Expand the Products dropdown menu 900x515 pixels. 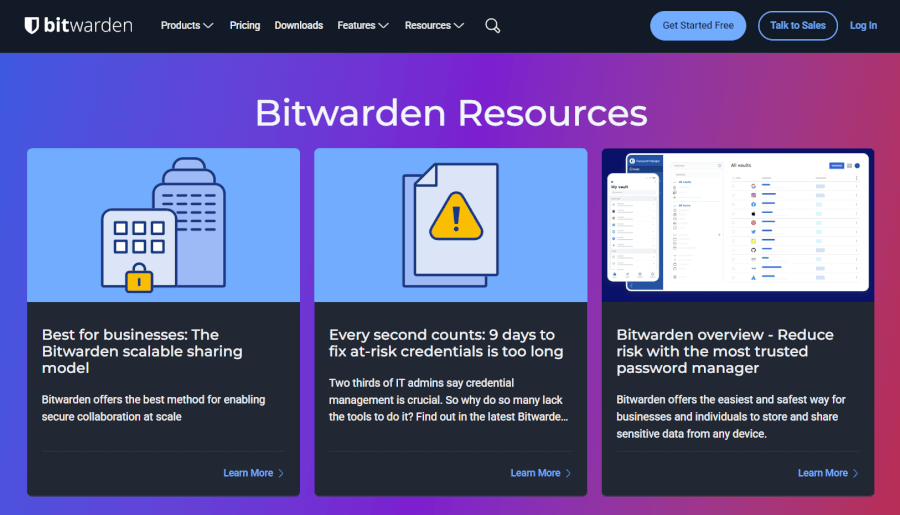187,25
